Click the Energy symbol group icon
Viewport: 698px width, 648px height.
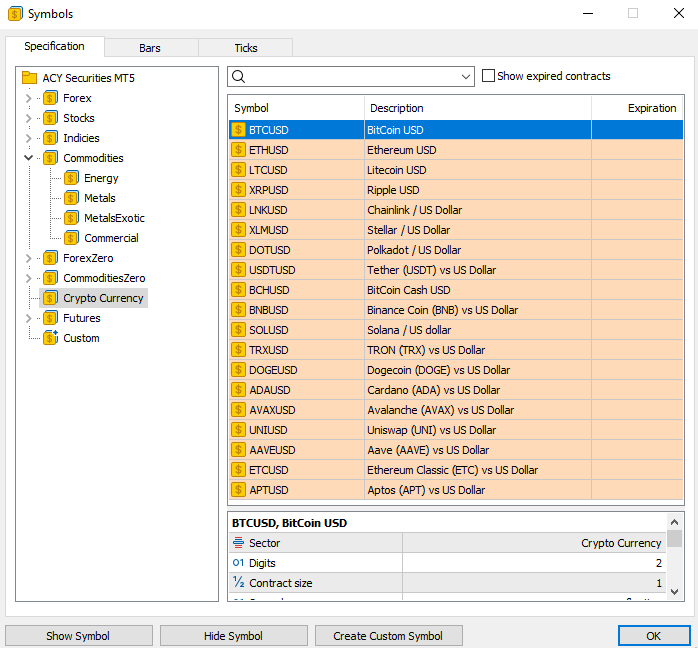tap(71, 178)
